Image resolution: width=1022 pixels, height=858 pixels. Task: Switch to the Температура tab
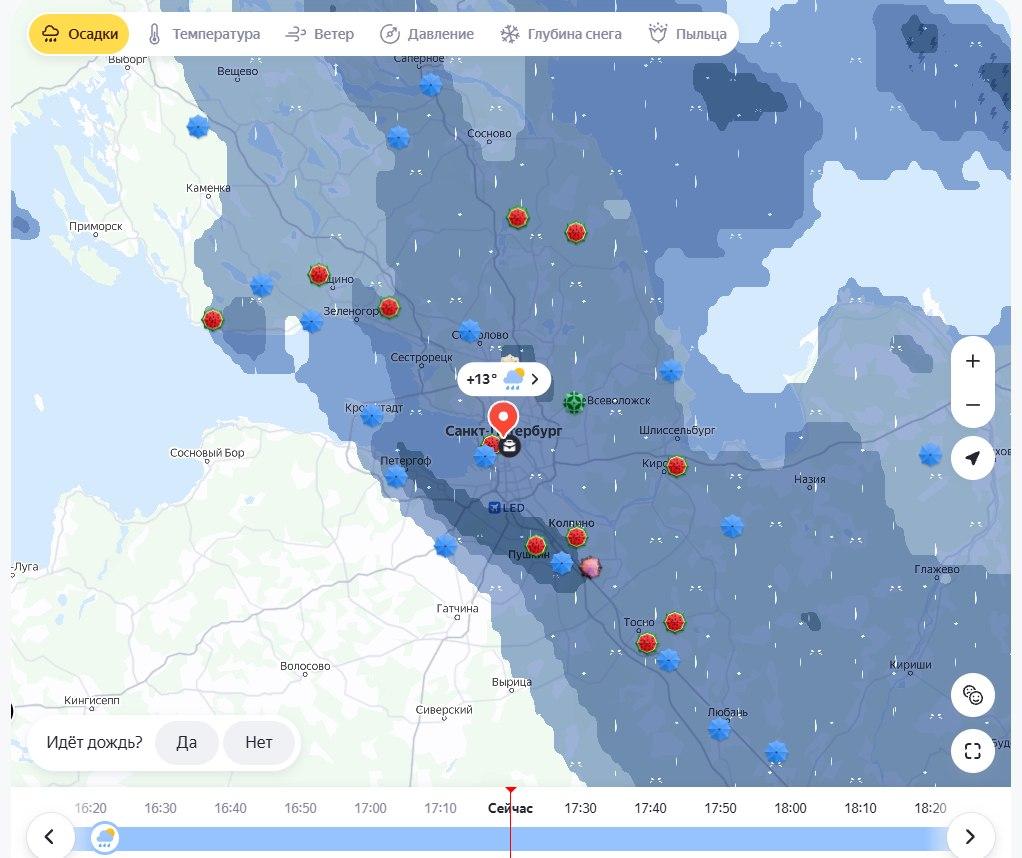(203, 34)
